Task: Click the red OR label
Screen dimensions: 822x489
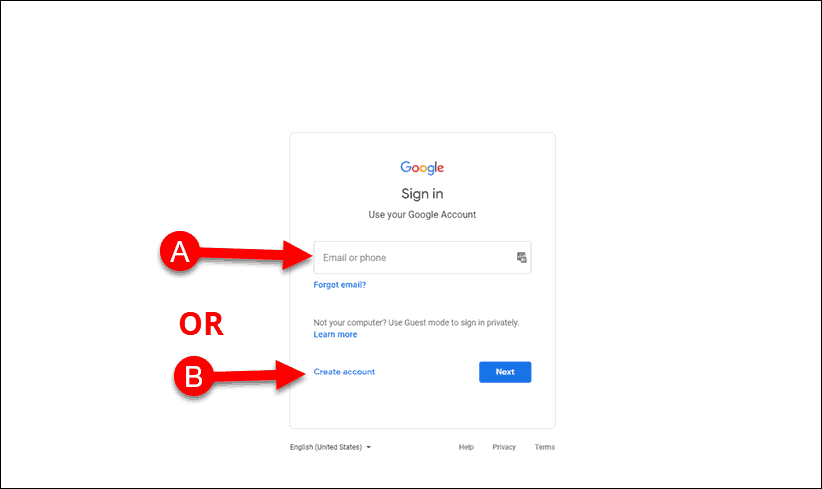Action: pos(201,323)
